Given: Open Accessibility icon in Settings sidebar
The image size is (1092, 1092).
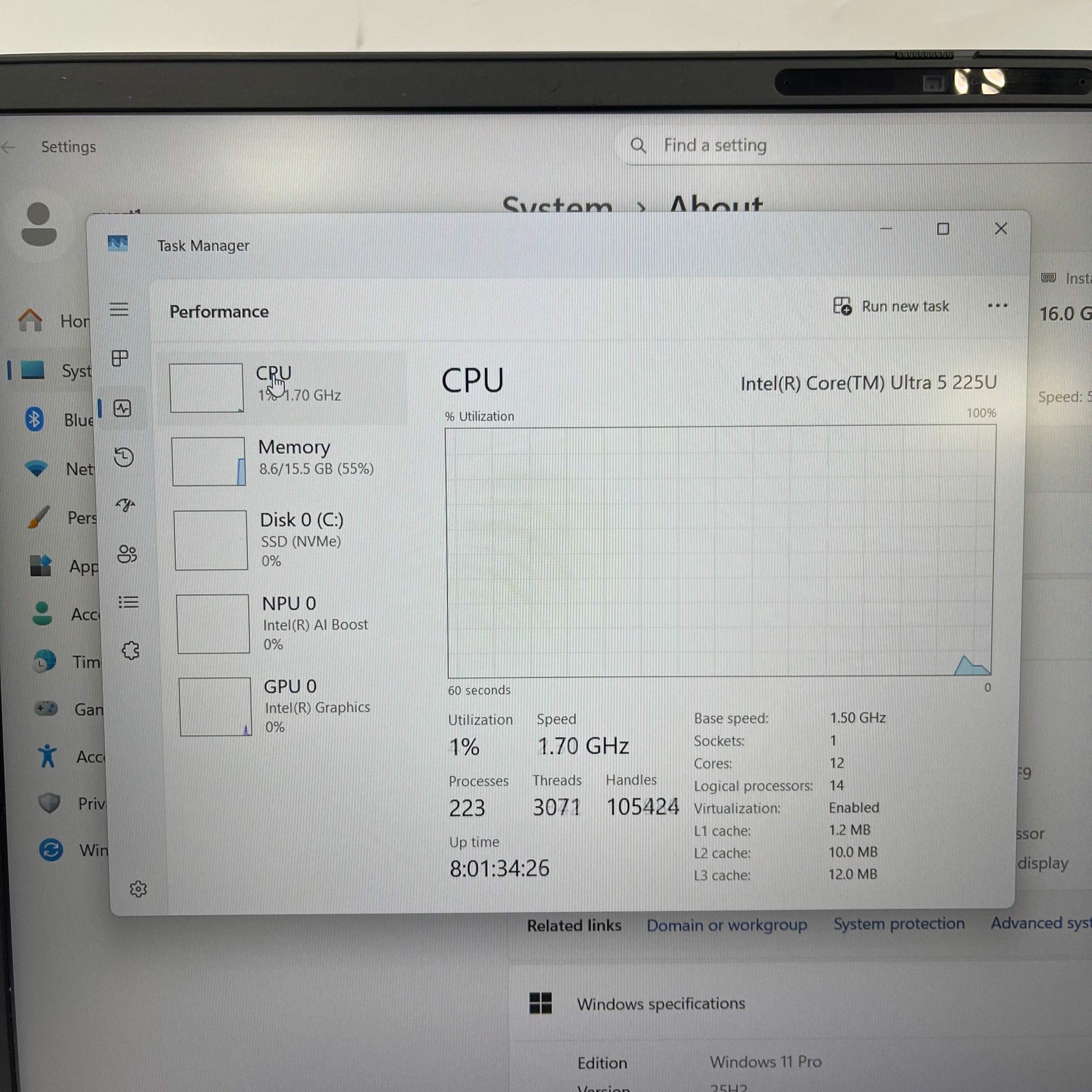Looking at the screenshot, I should point(48,756).
